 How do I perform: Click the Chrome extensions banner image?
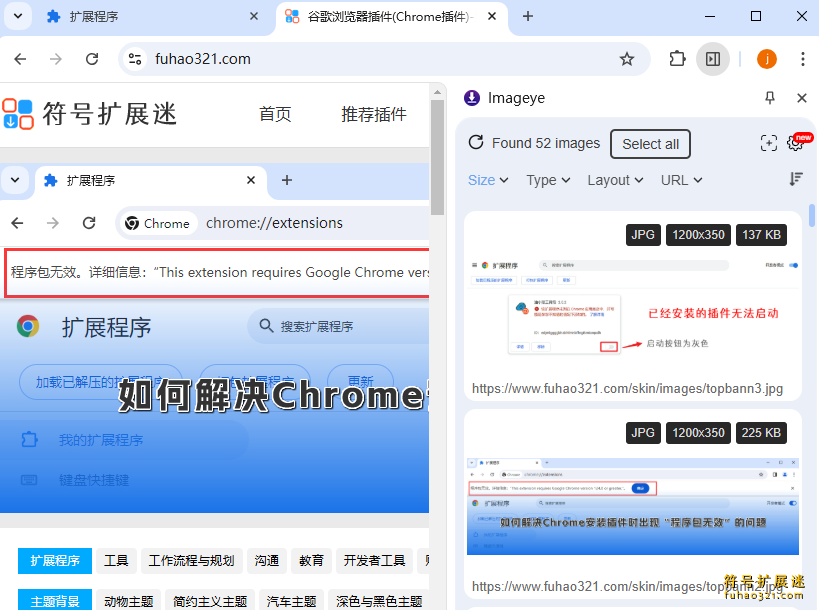(x=215, y=337)
